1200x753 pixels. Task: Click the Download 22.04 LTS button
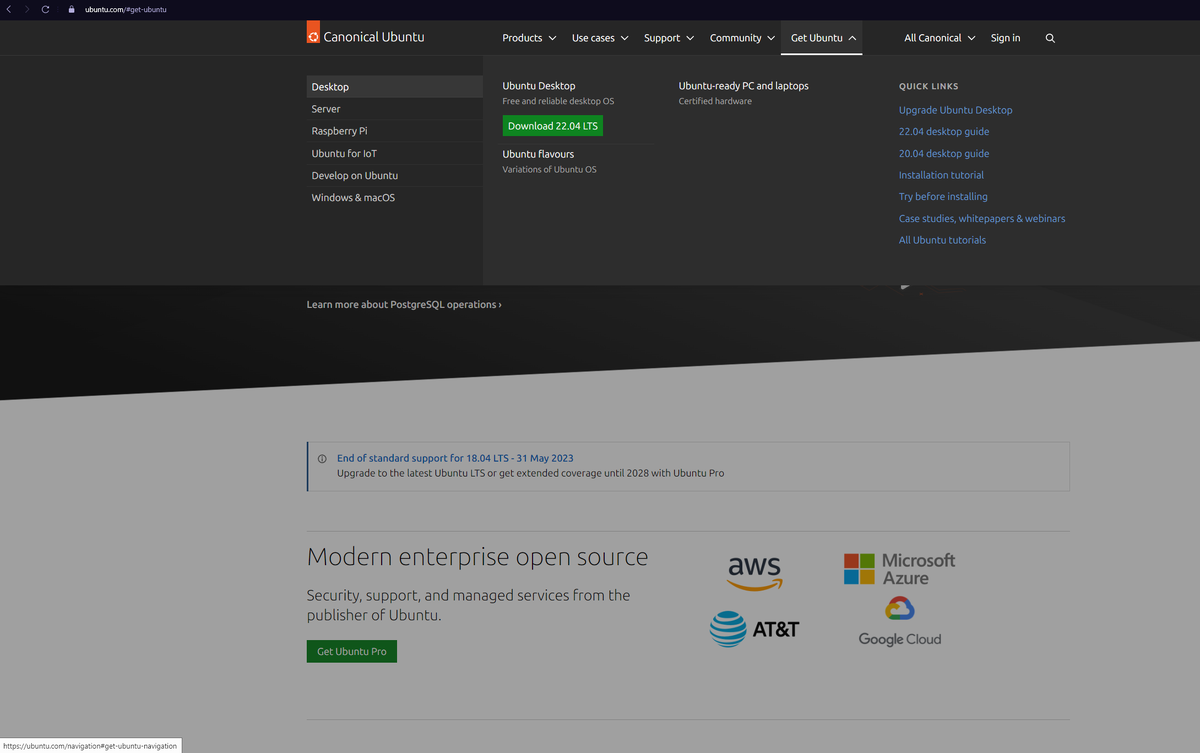point(552,125)
